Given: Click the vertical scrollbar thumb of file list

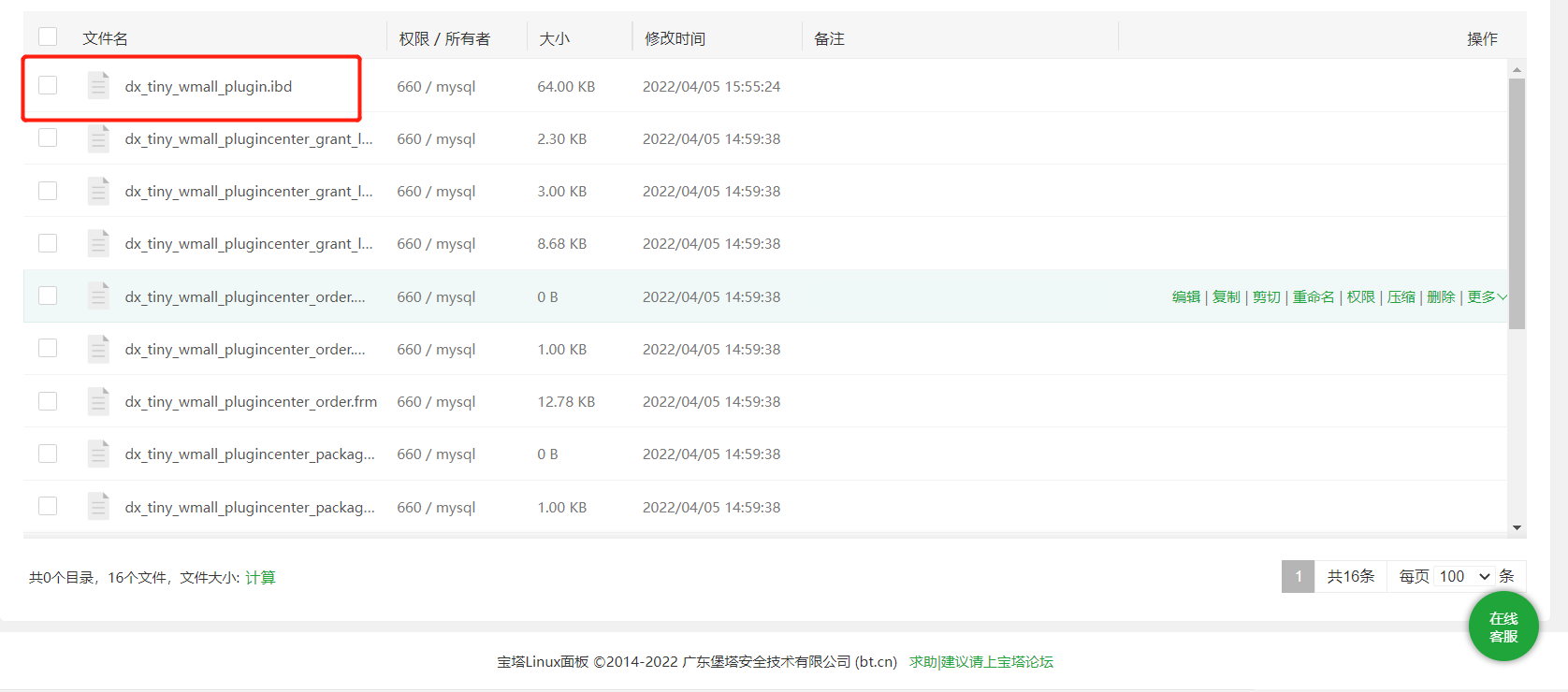Looking at the screenshot, I should click(1517, 204).
